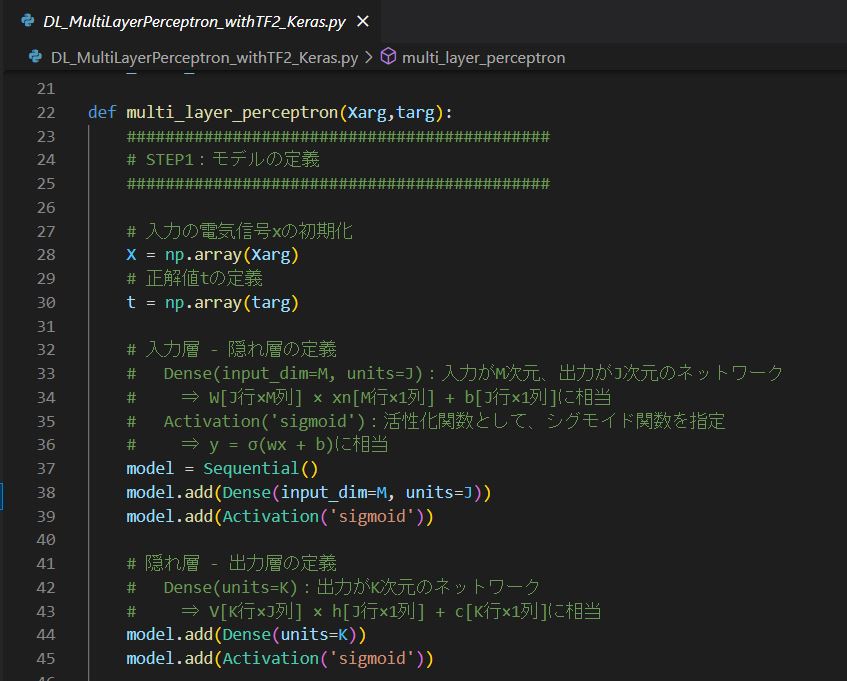Click line number 28 in gutter

[x=46, y=254]
